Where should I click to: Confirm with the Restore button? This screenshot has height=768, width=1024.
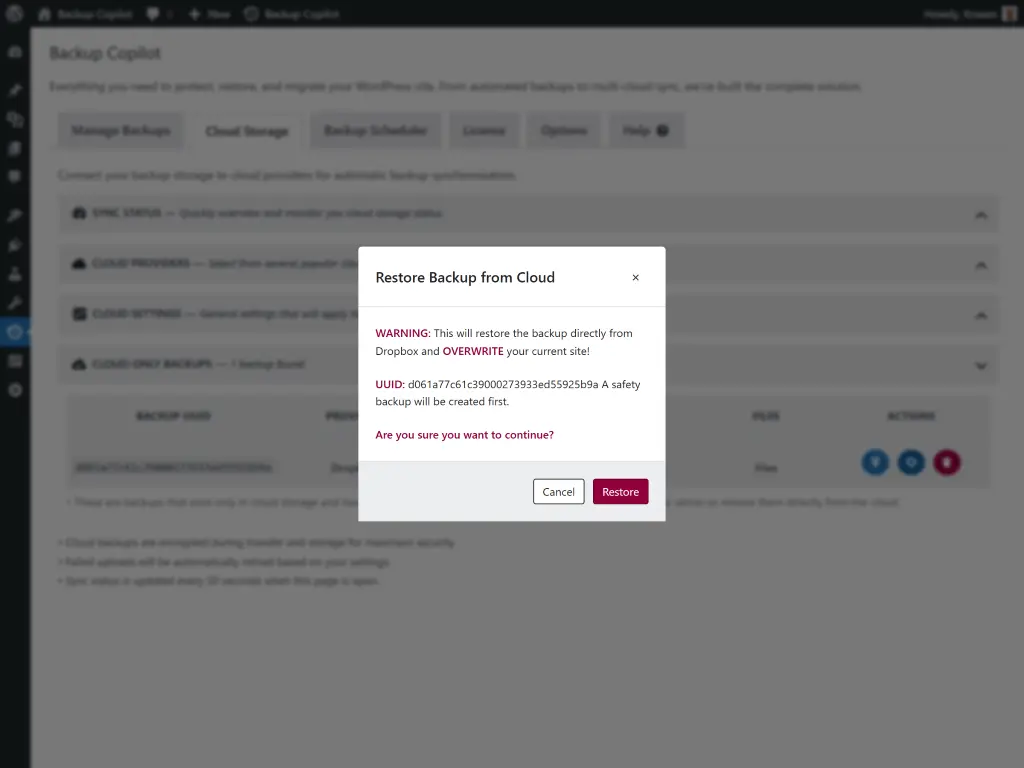click(x=620, y=491)
